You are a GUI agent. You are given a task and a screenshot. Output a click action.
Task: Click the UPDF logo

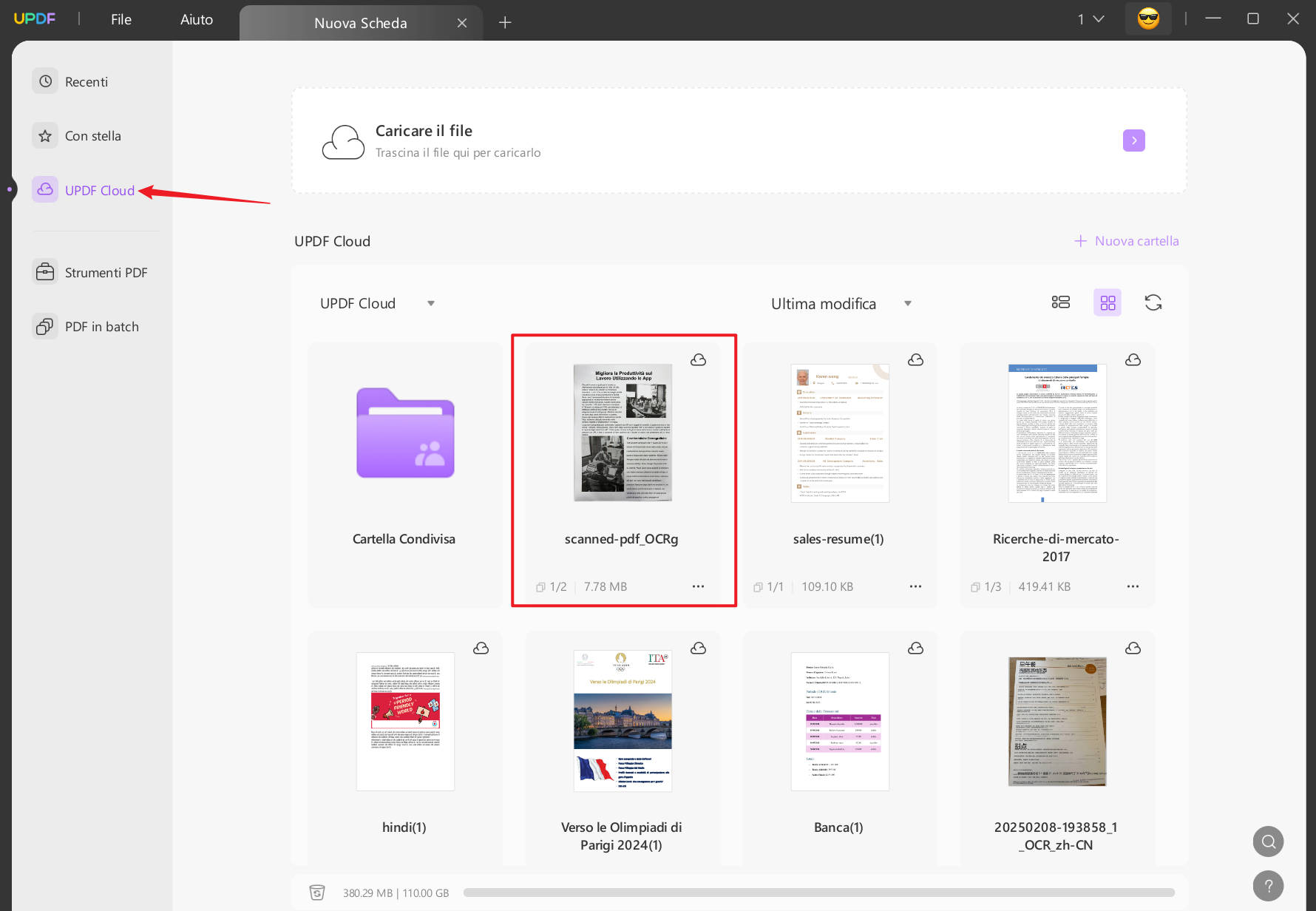pos(35,18)
